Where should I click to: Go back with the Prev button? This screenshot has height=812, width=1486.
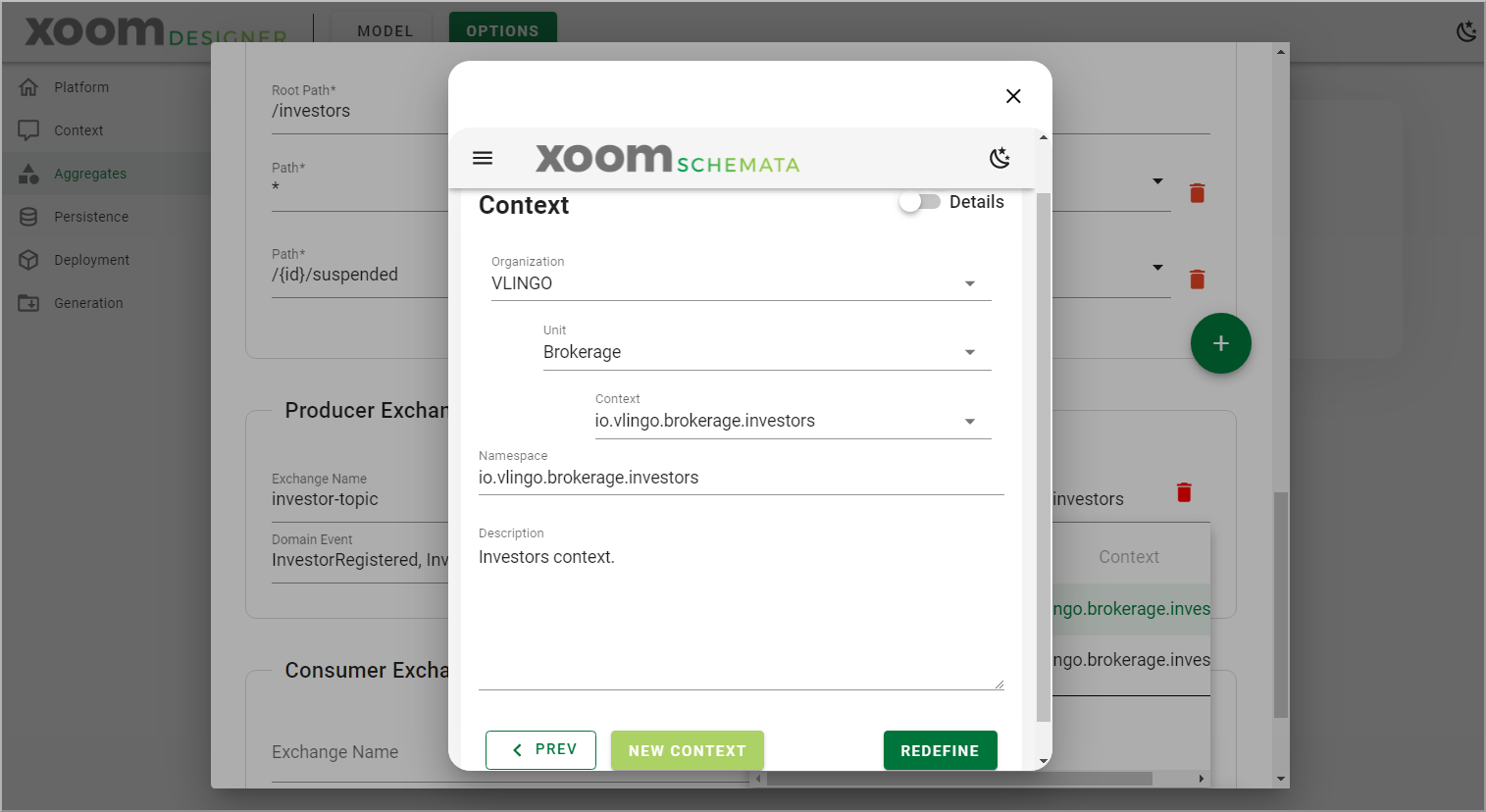coord(540,750)
